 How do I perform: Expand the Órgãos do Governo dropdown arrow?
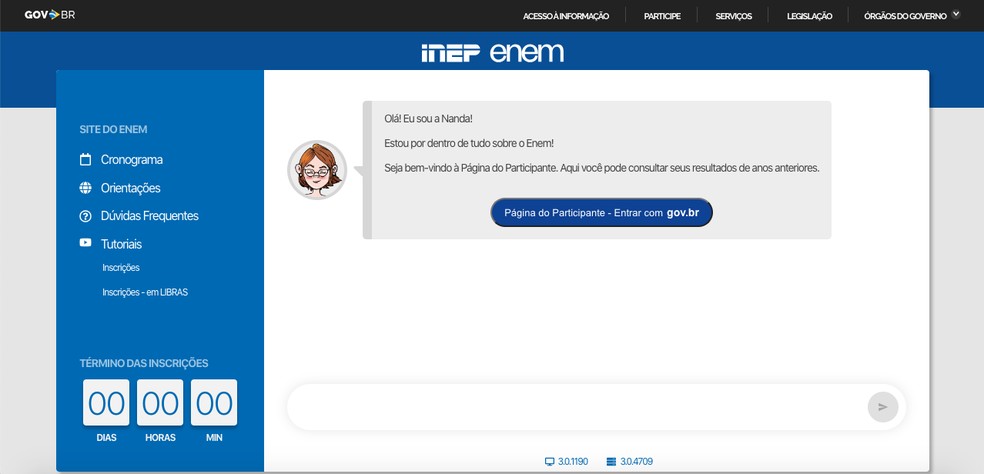point(956,14)
